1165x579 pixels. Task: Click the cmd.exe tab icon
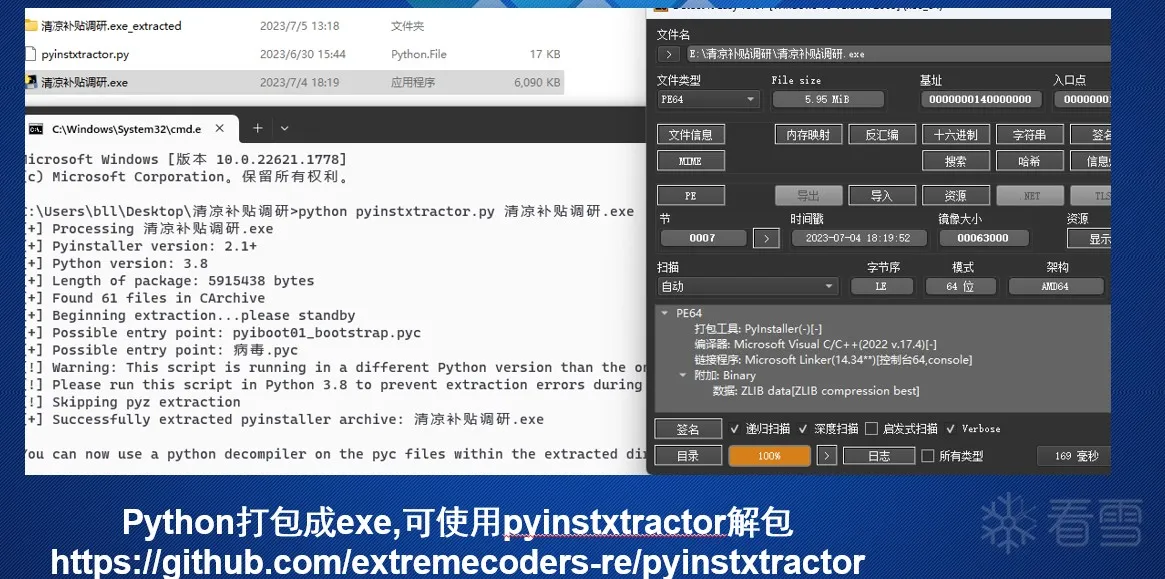pyautogui.click(x=36, y=129)
